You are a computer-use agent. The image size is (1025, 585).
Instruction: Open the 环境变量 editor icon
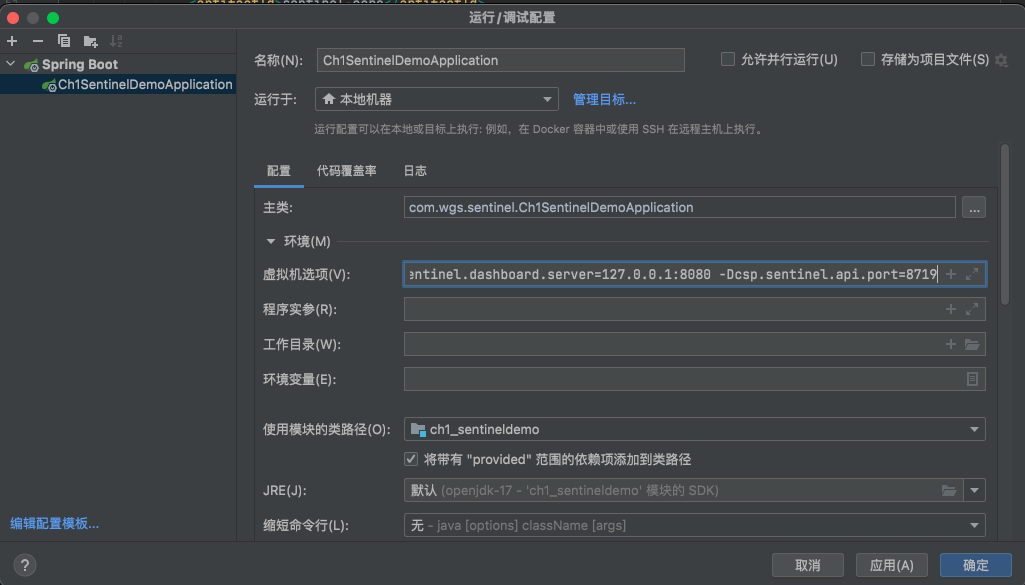click(971, 380)
